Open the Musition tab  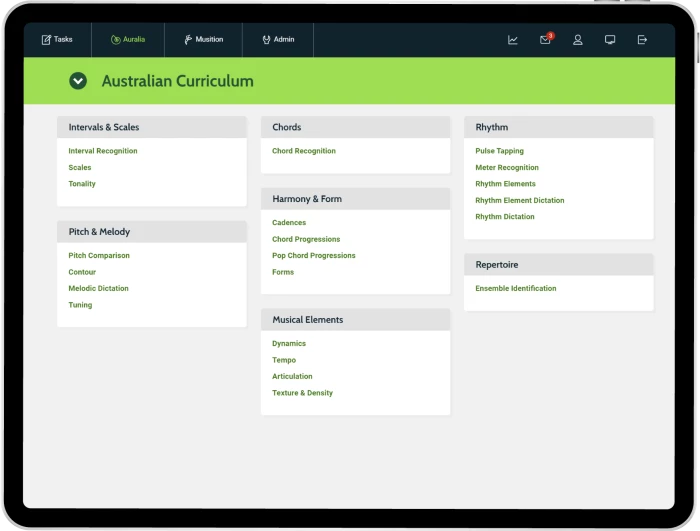tap(203, 40)
